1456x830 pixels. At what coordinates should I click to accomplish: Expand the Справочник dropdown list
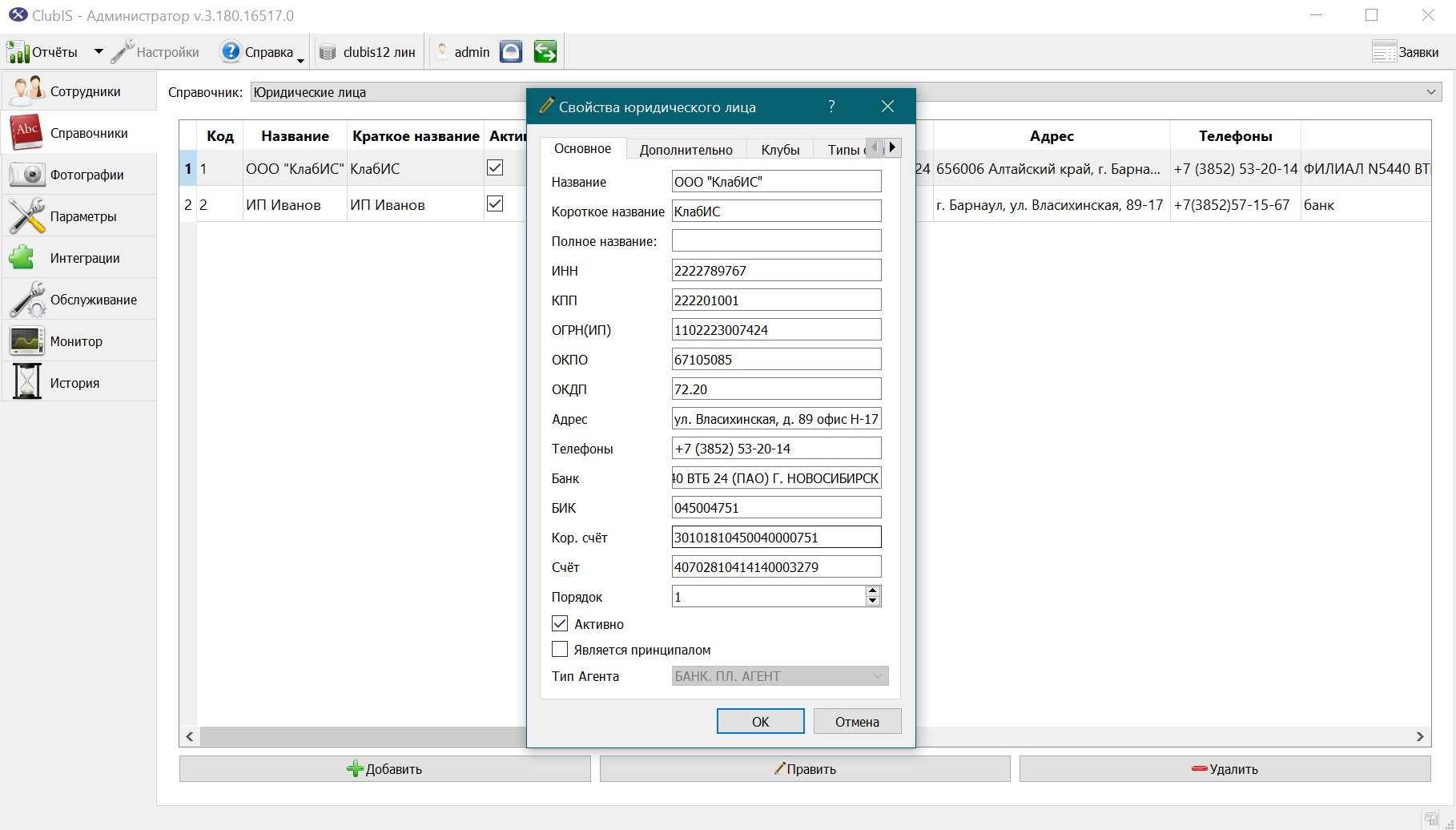pos(1430,92)
